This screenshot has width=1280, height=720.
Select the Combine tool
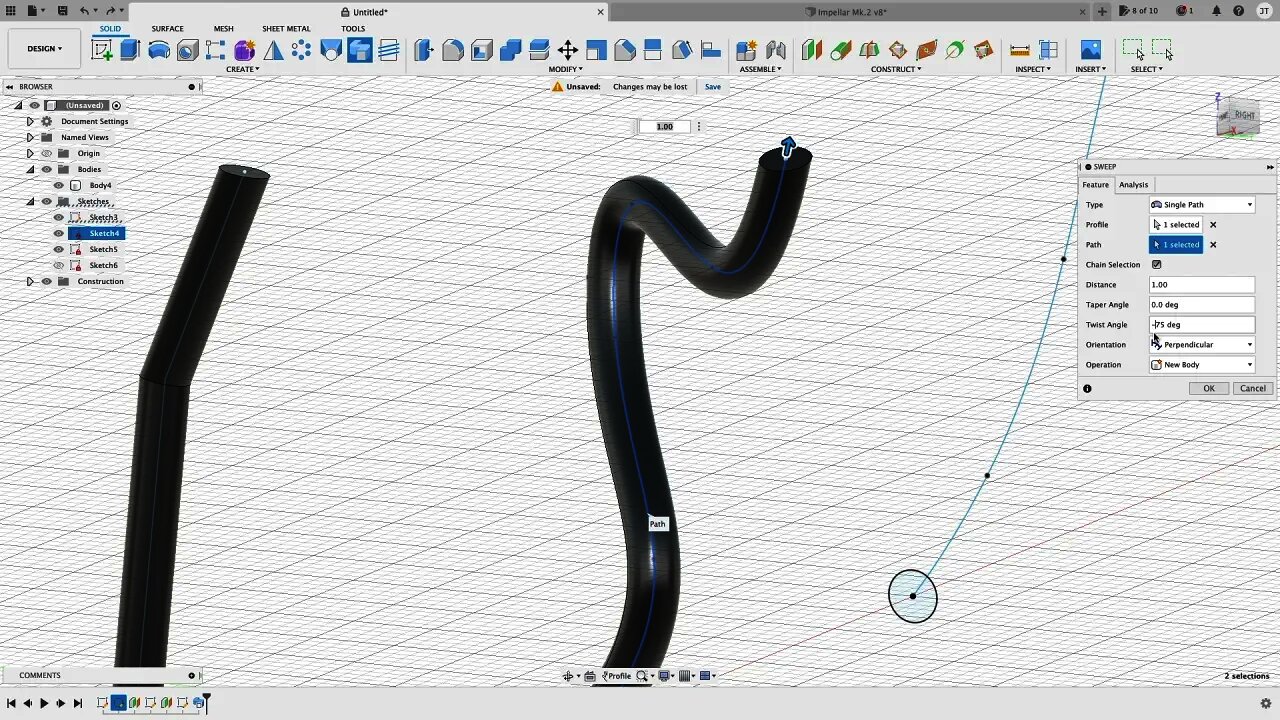pyautogui.click(x=510, y=49)
